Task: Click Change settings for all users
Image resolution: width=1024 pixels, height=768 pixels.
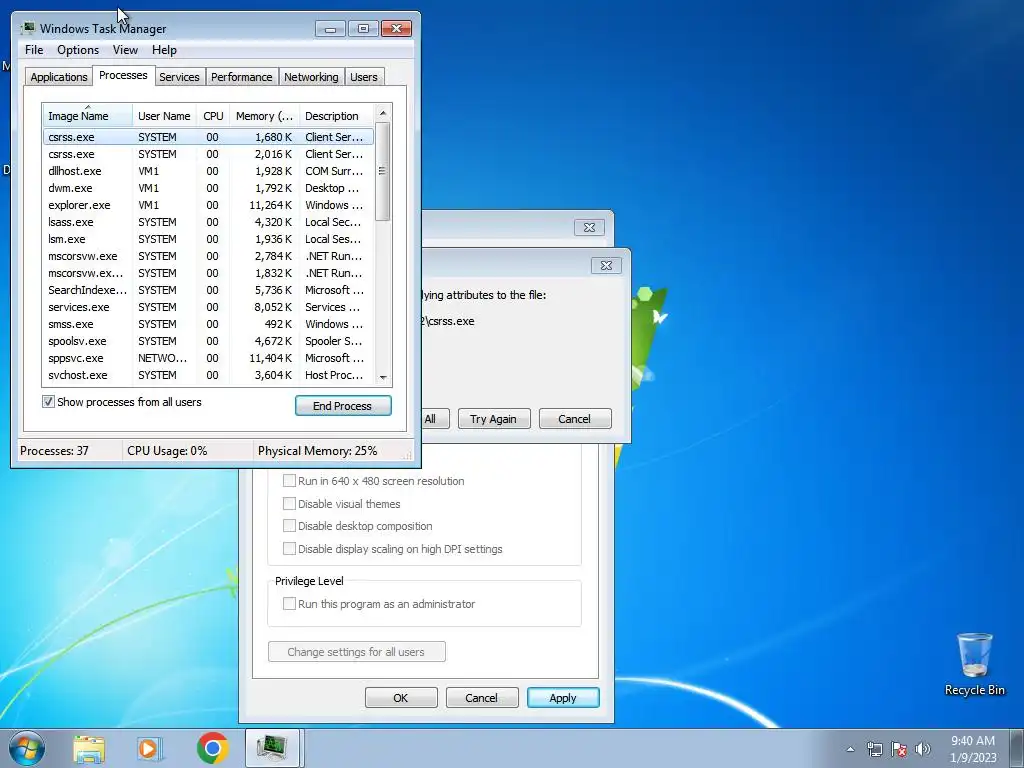Action: [x=357, y=651]
